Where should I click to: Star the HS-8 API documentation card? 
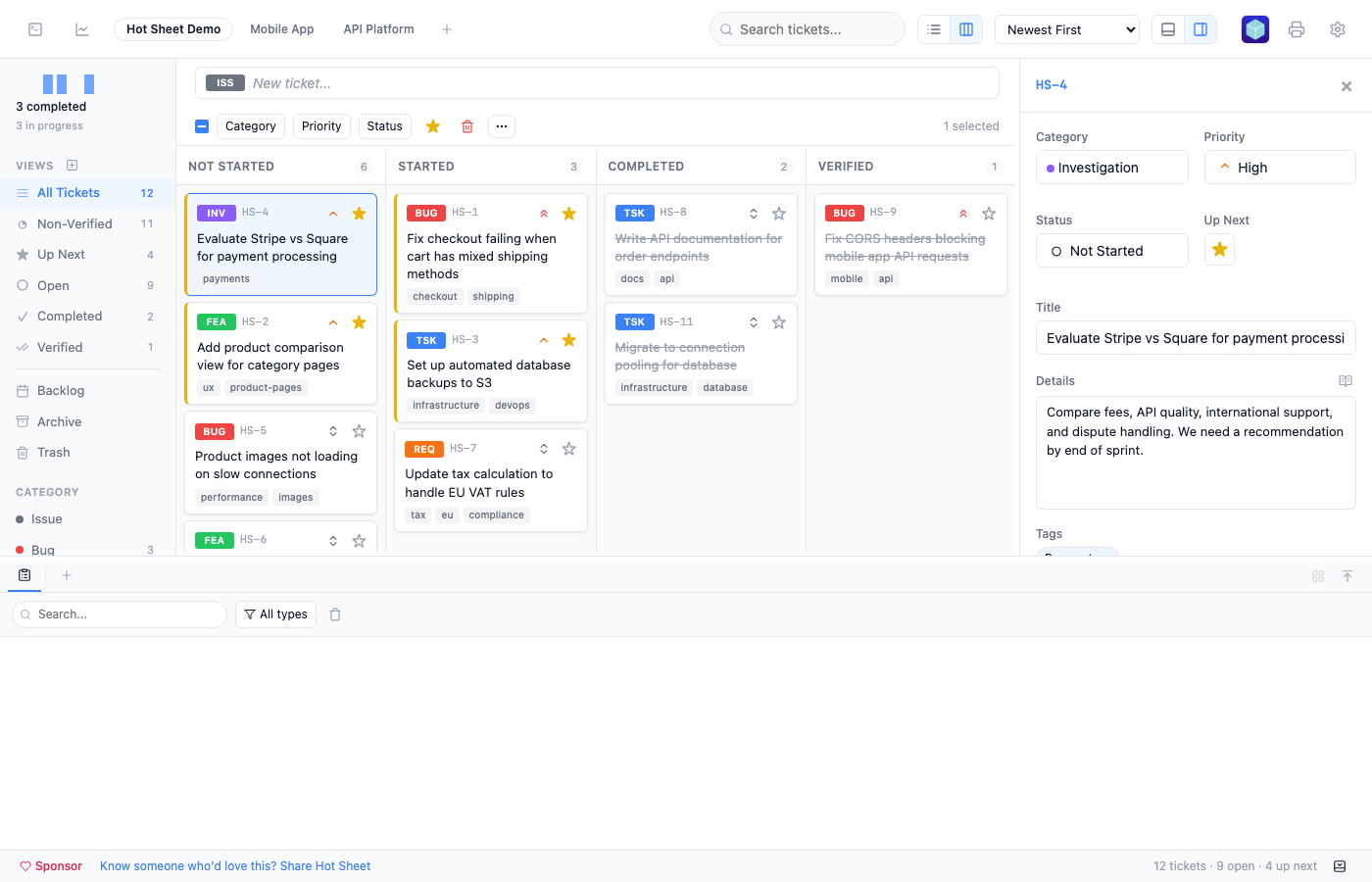778,214
